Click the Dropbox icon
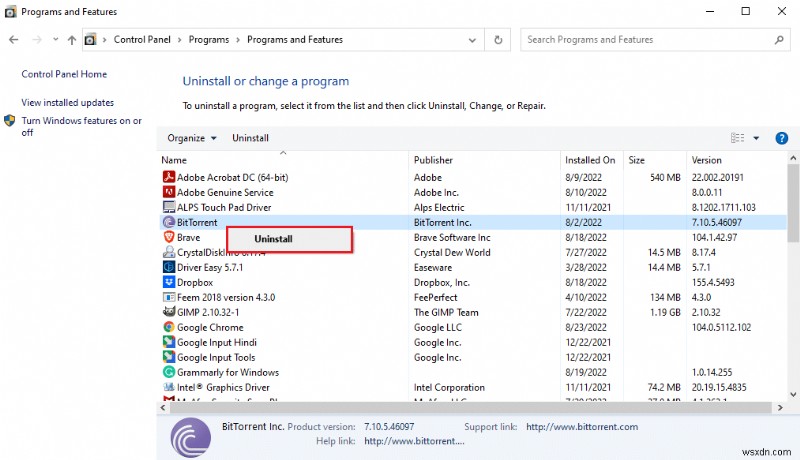Image resolution: width=800 pixels, height=460 pixels. tap(169, 282)
